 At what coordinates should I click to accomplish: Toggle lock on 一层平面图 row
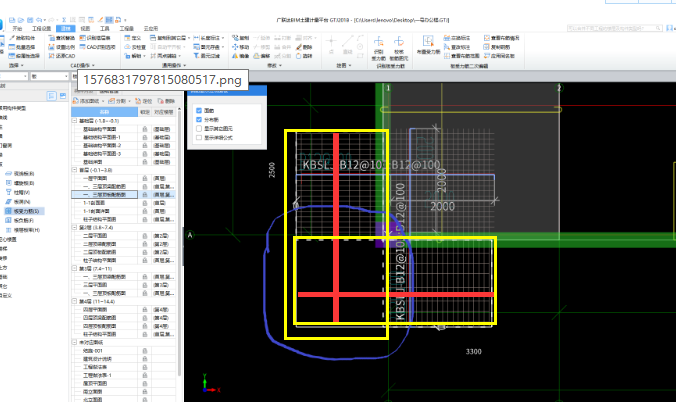(145, 178)
